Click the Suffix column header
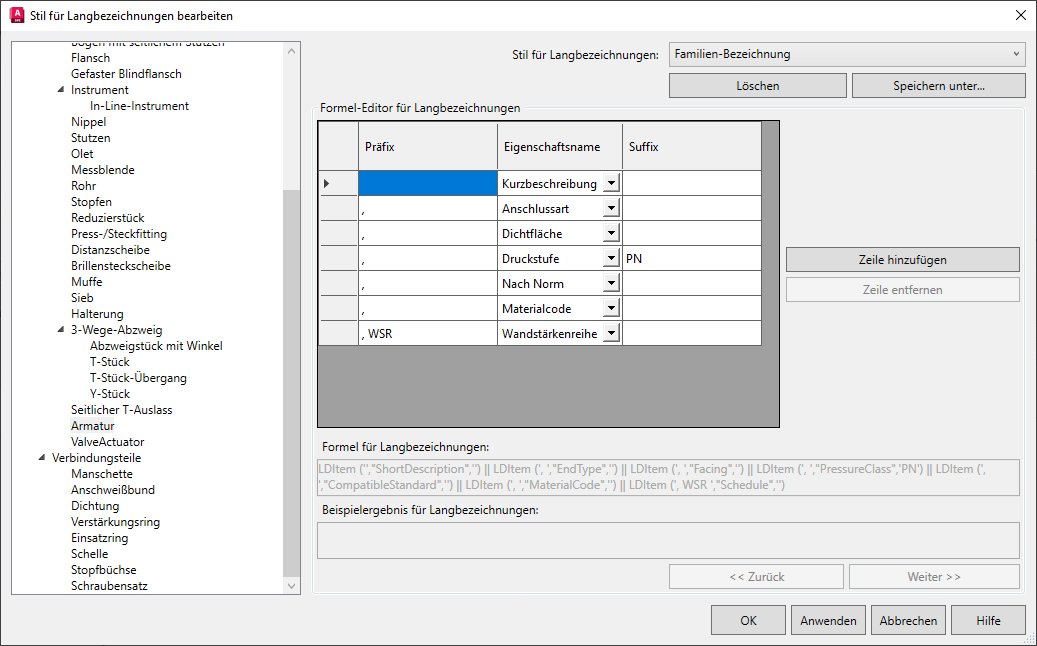Image resolution: width=1037 pixels, height=646 pixels. (x=692, y=146)
